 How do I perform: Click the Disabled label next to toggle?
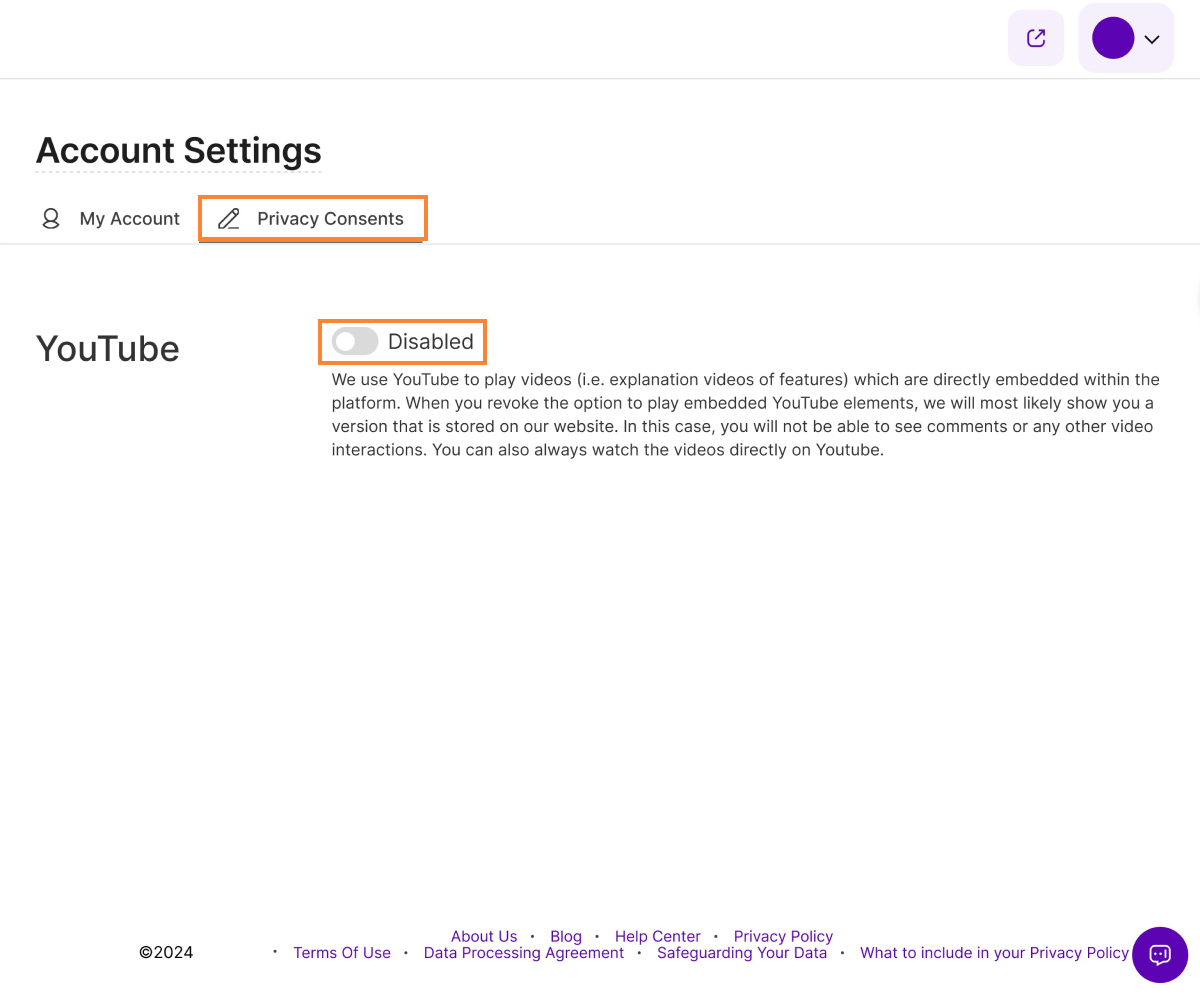tap(430, 342)
